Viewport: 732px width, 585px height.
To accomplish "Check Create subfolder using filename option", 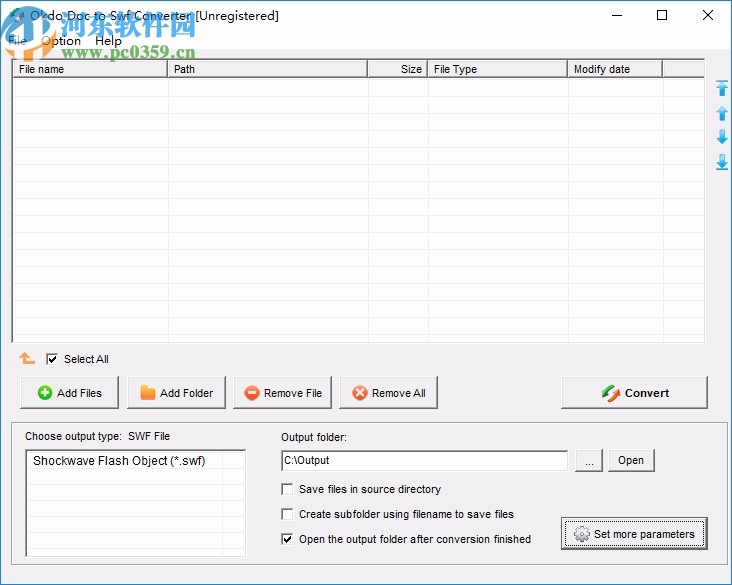I will click(x=287, y=514).
